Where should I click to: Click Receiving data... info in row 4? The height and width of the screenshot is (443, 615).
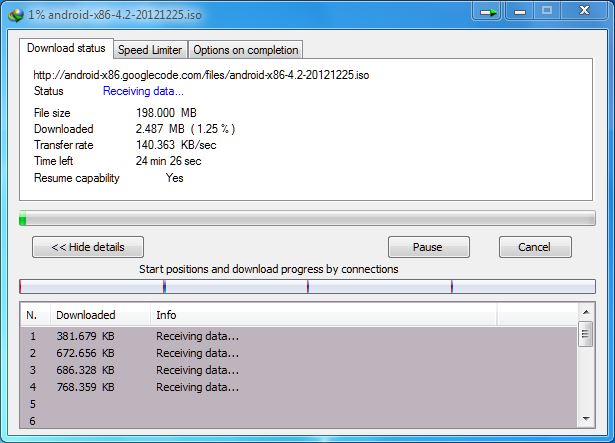coord(197,387)
